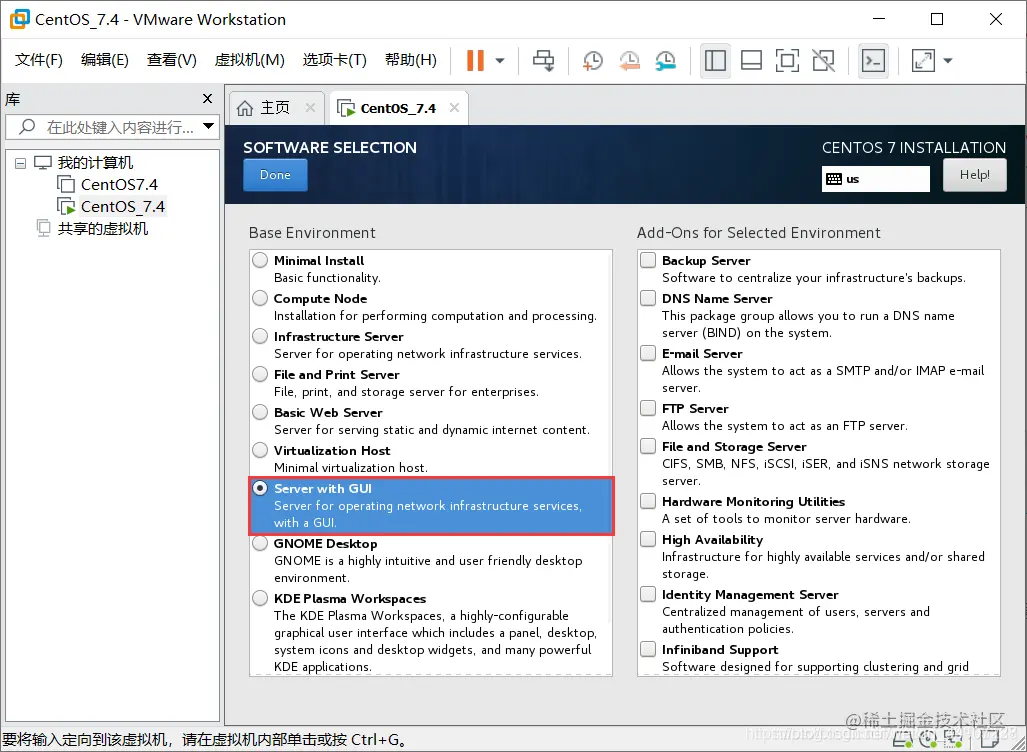The width and height of the screenshot is (1027, 752).
Task: Click the computer icon next to 我的计算机
Action: (43, 162)
